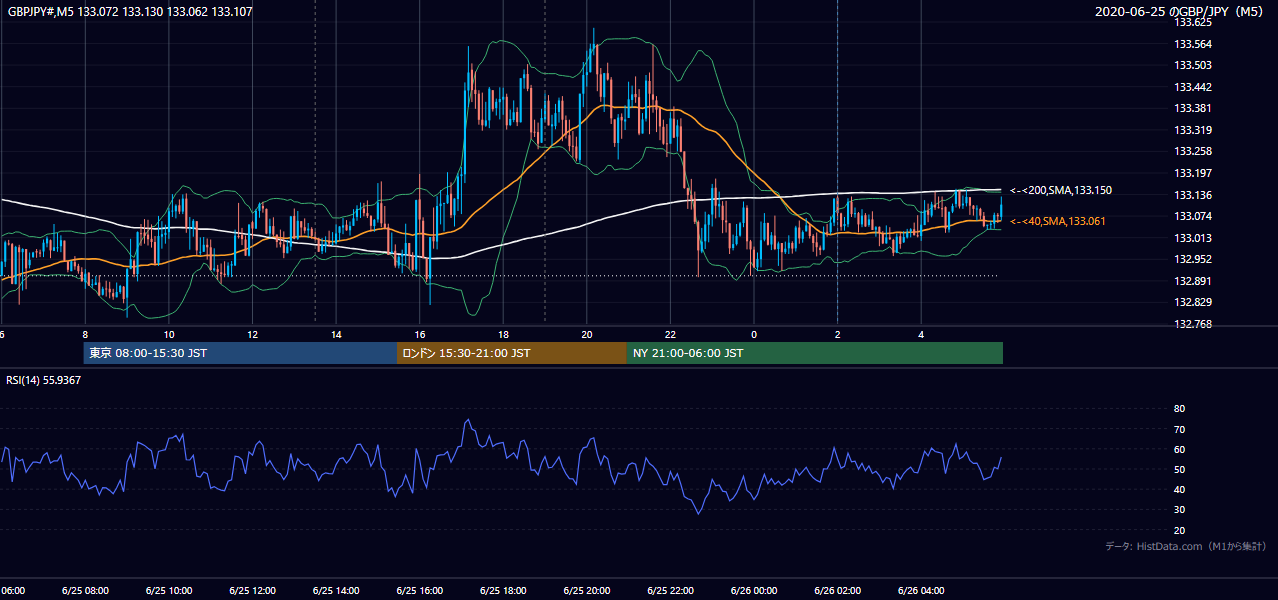
Task: Click the price axis value 132.829
Action: [x=1193, y=302]
